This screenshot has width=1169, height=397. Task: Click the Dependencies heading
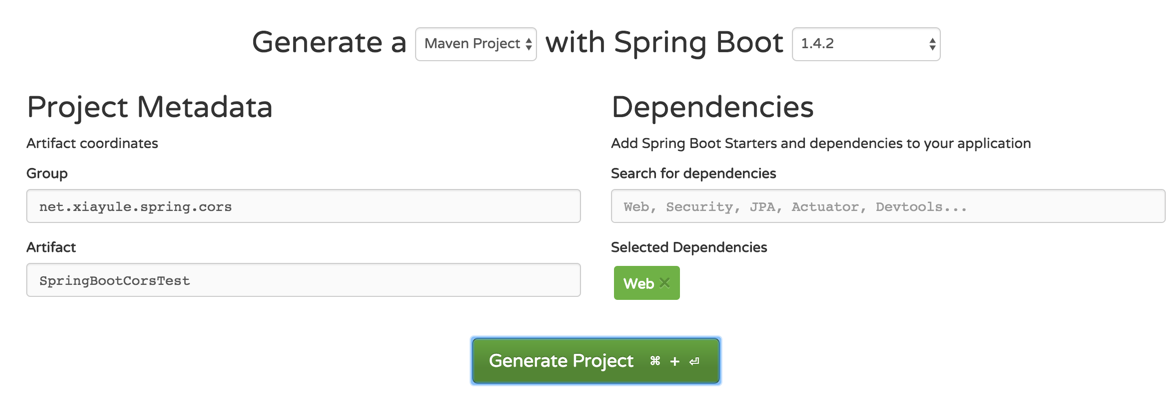712,107
